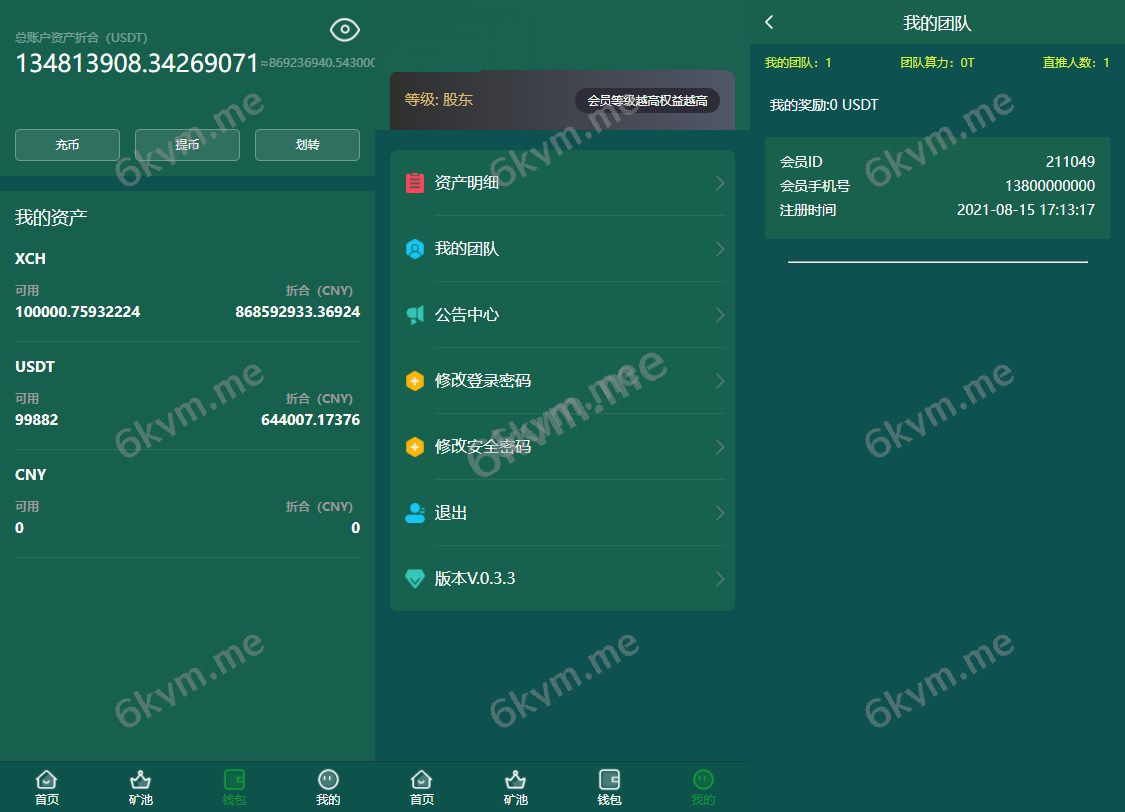Click the 版本V.0.3.3 diamond icon
The width and height of the screenshot is (1125, 812).
point(415,579)
